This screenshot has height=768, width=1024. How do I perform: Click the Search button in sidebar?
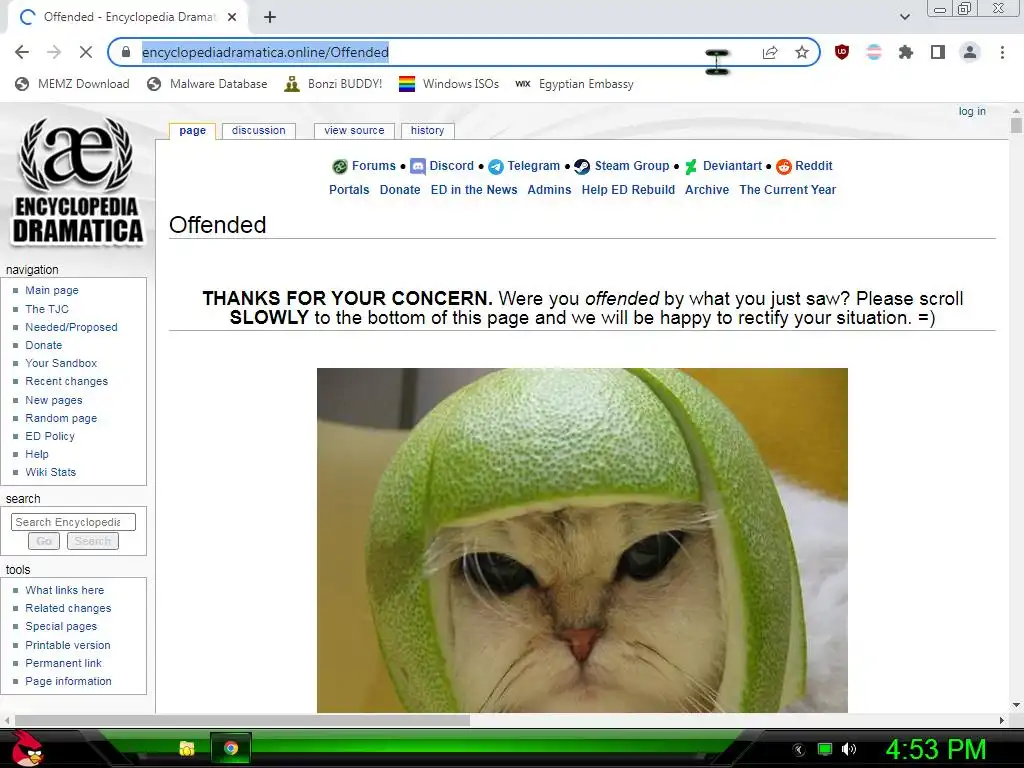[x=93, y=541]
